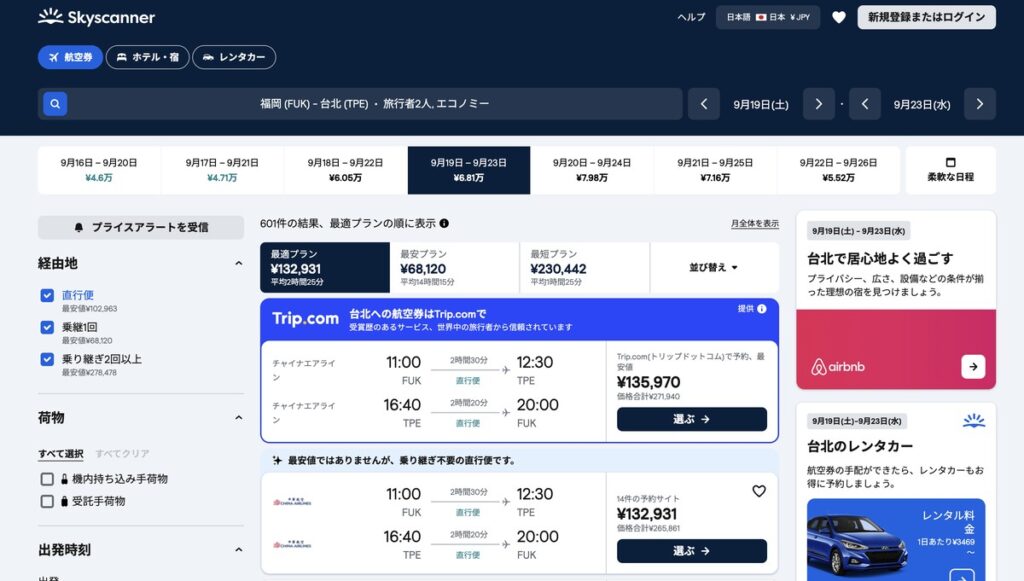
Task: Collapse the 出発時刻 filter section
Action: click(238, 550)
